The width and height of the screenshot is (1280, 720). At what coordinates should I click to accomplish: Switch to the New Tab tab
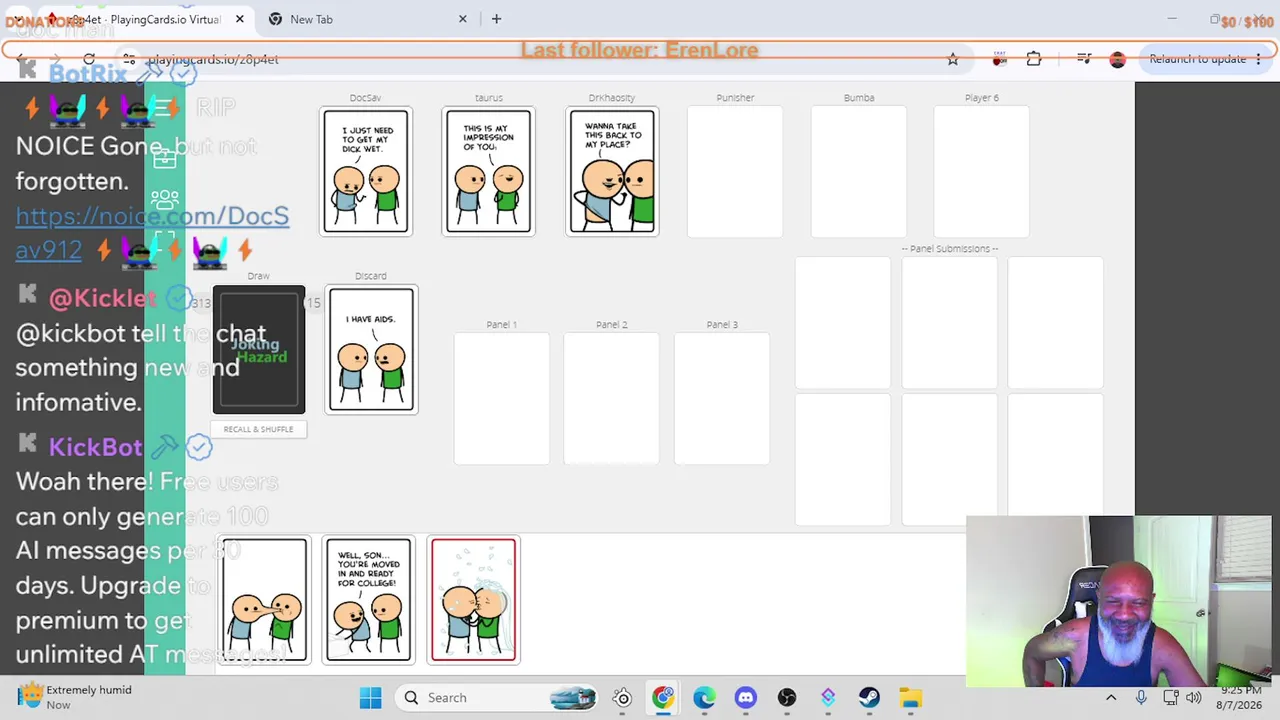click(367, 19)
